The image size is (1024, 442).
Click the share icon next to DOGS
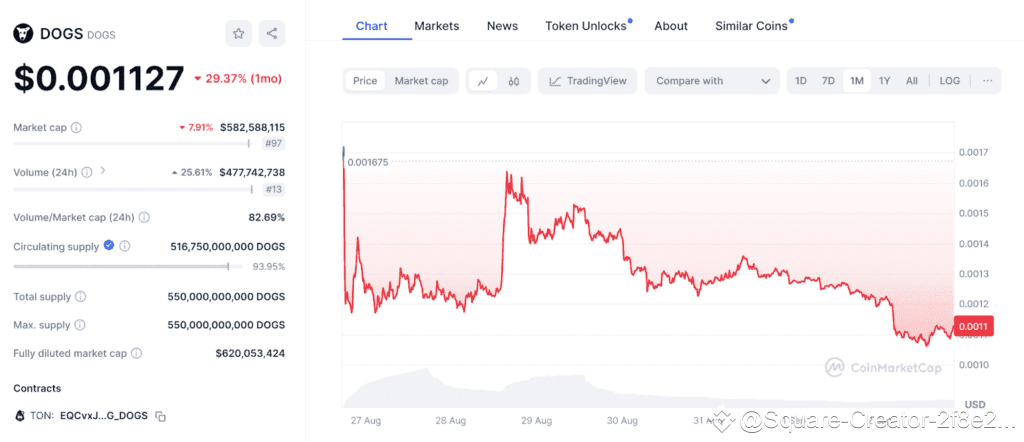tap(271, 33)
